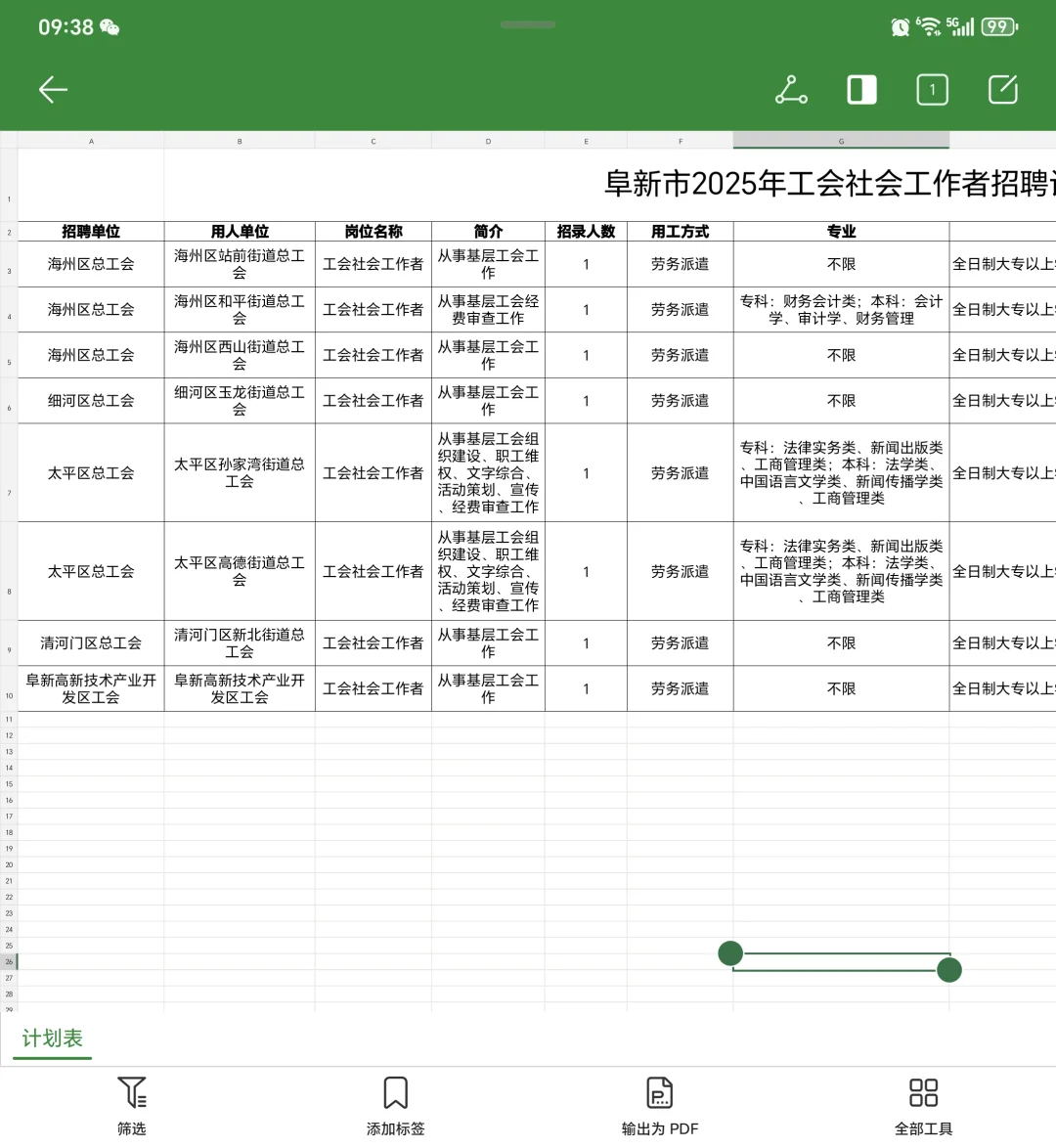Tap the alarm clock status icon
Viewport: 1056px width, 1148px height.
(900, 27)
